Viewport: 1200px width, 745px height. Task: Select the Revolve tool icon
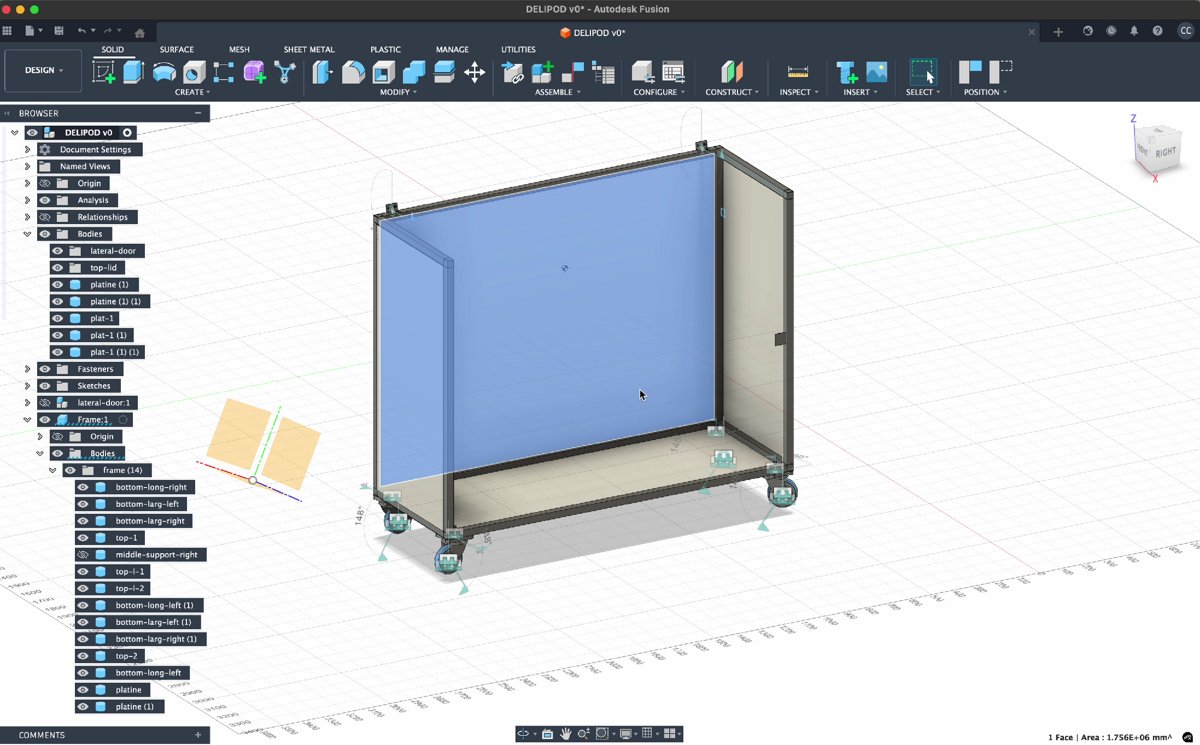[x=164, y=71]
